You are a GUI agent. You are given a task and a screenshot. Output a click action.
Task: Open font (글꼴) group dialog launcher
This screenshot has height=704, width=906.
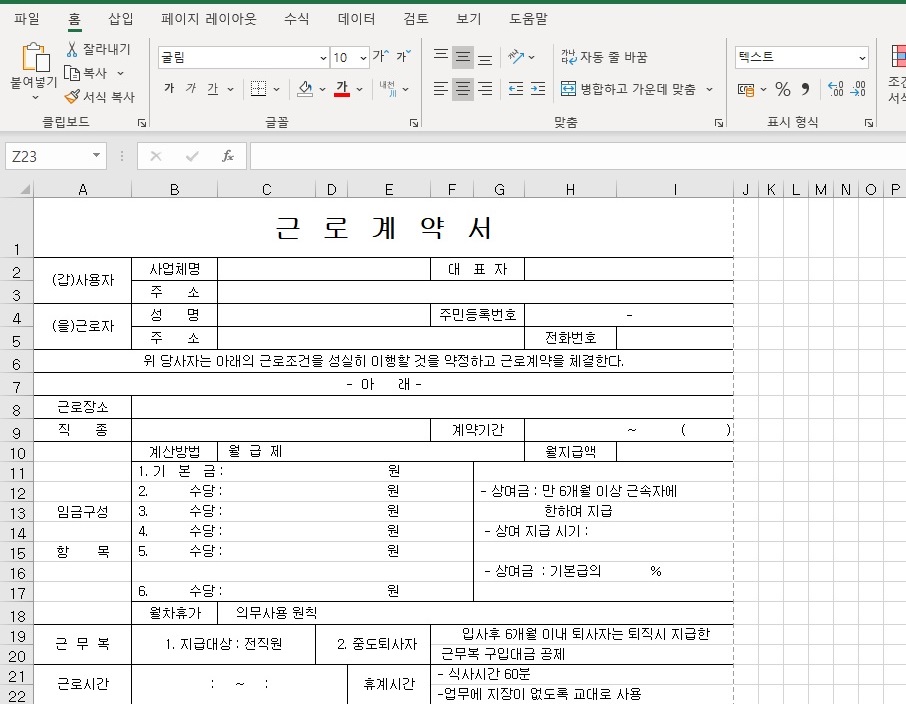pos(414,123)
